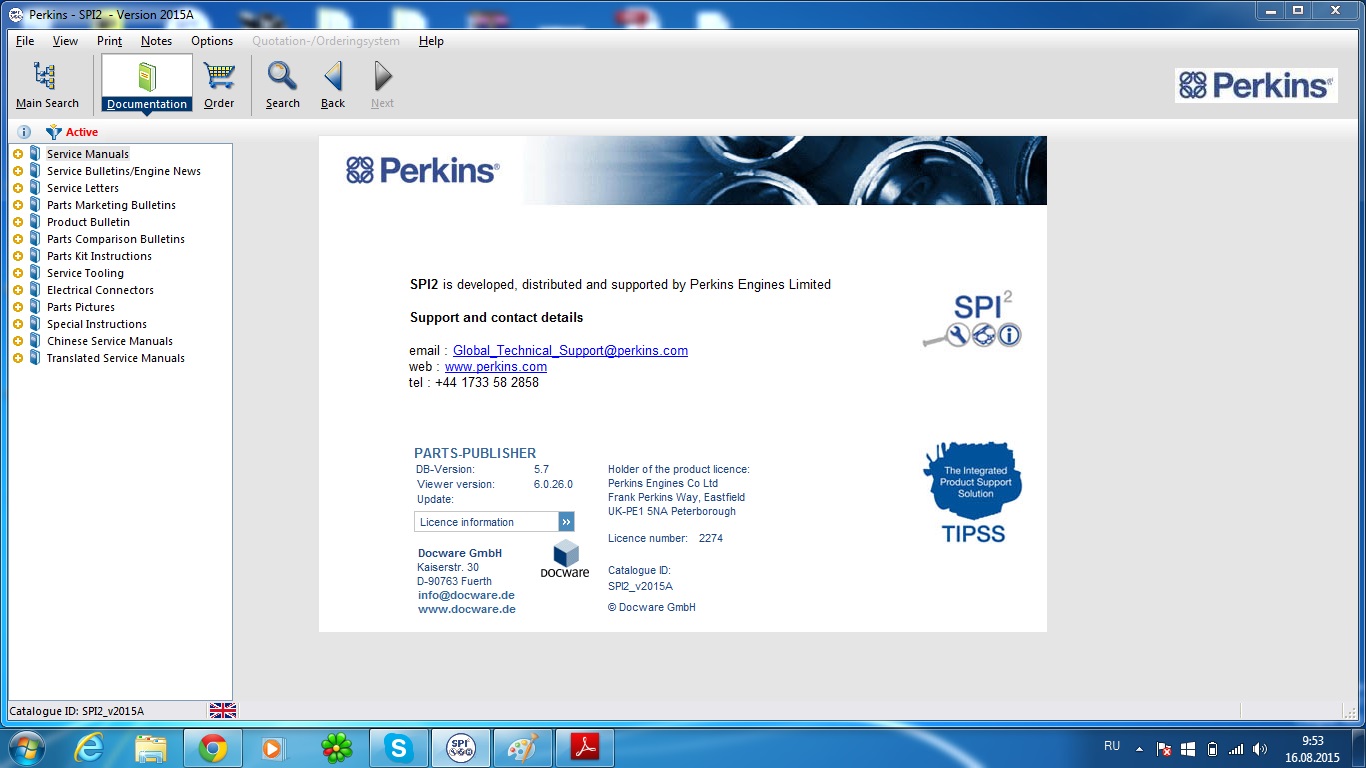1366x768 pixels.
Task: Open the www.docware.de link
Action: point(467,609)
